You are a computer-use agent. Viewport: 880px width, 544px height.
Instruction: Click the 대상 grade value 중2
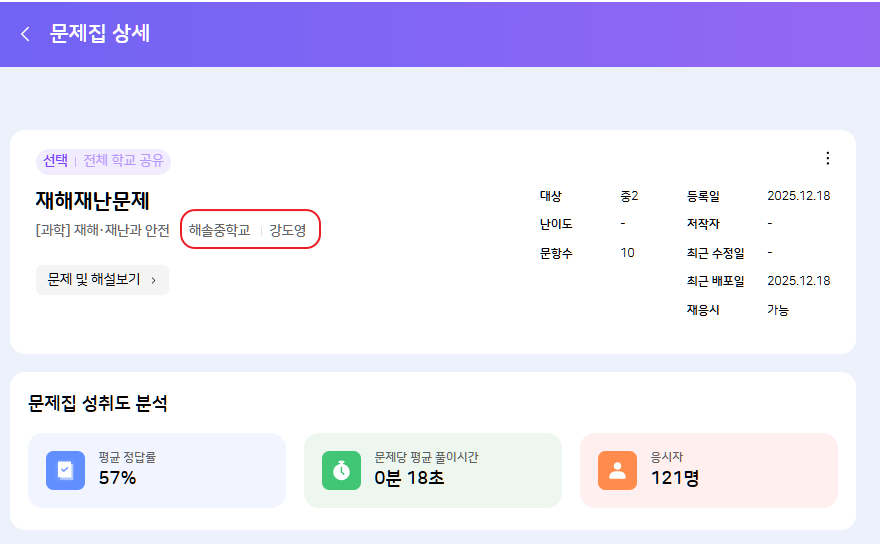point(629,196)
